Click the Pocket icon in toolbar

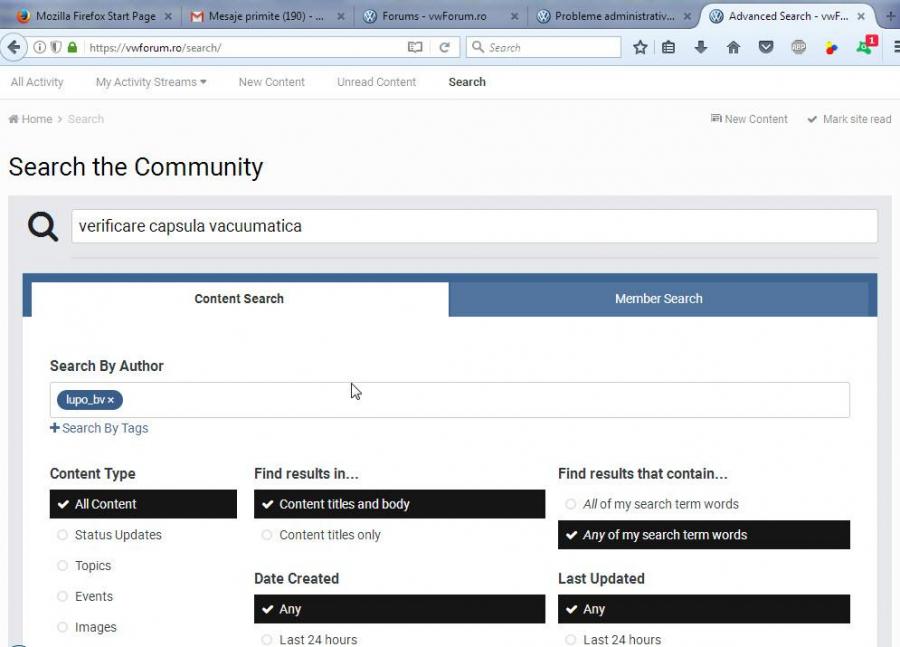click(766, 47)
